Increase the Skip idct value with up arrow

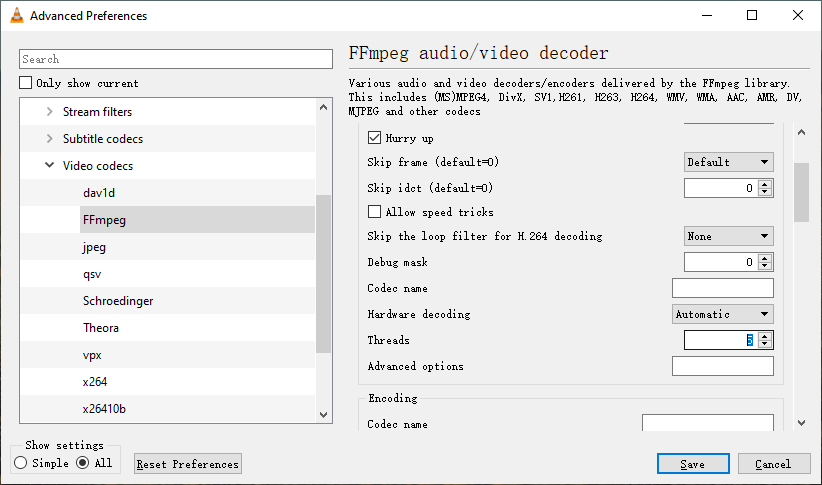point(765,184)
